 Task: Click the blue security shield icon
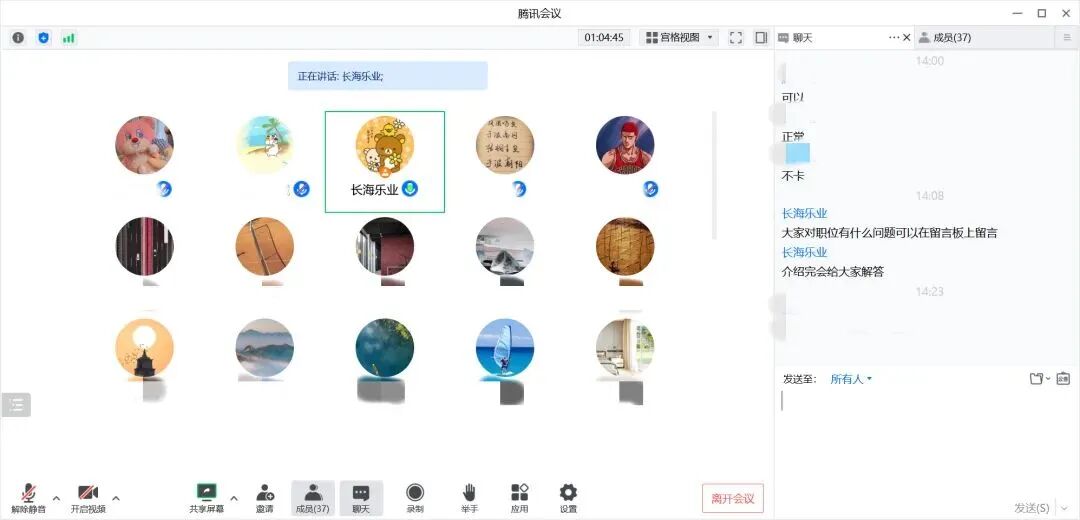point(43,38)
